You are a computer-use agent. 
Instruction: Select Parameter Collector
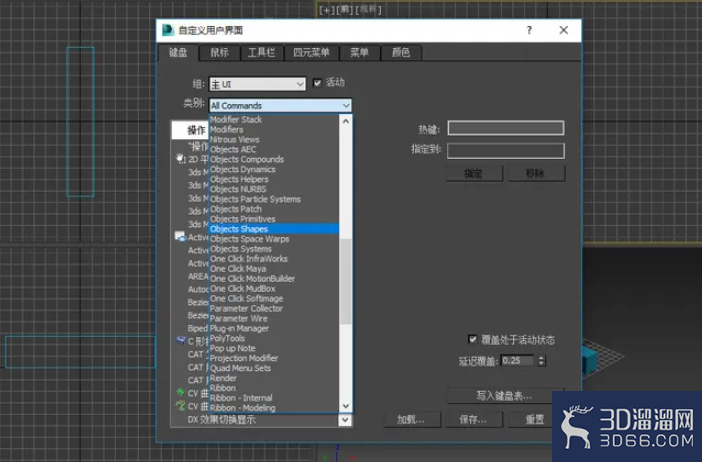[246, 308]
